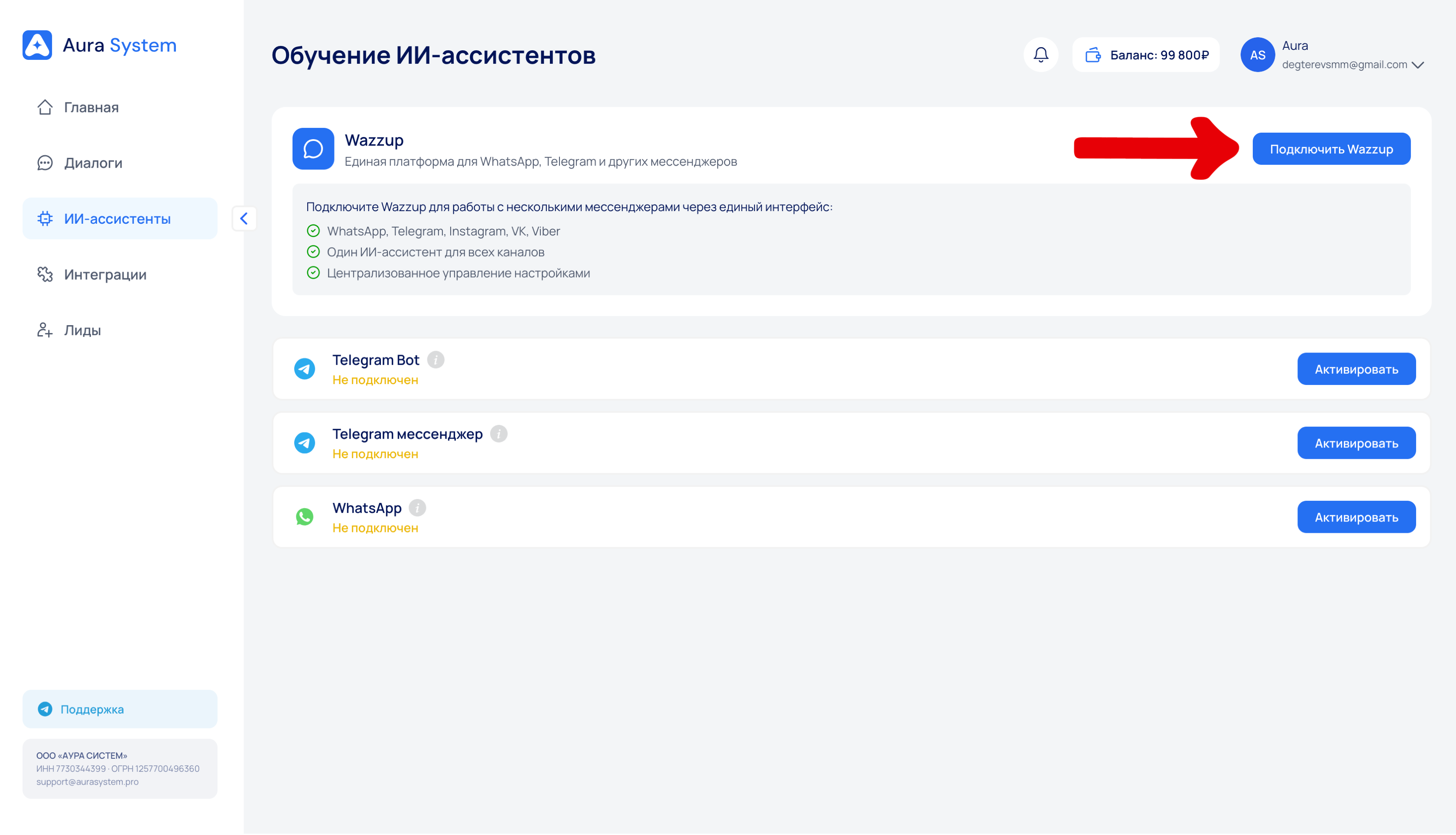Collapse the sidebar with the chevron arrow
Viewport: 1456px width, 835px height.
click(244, 219)
